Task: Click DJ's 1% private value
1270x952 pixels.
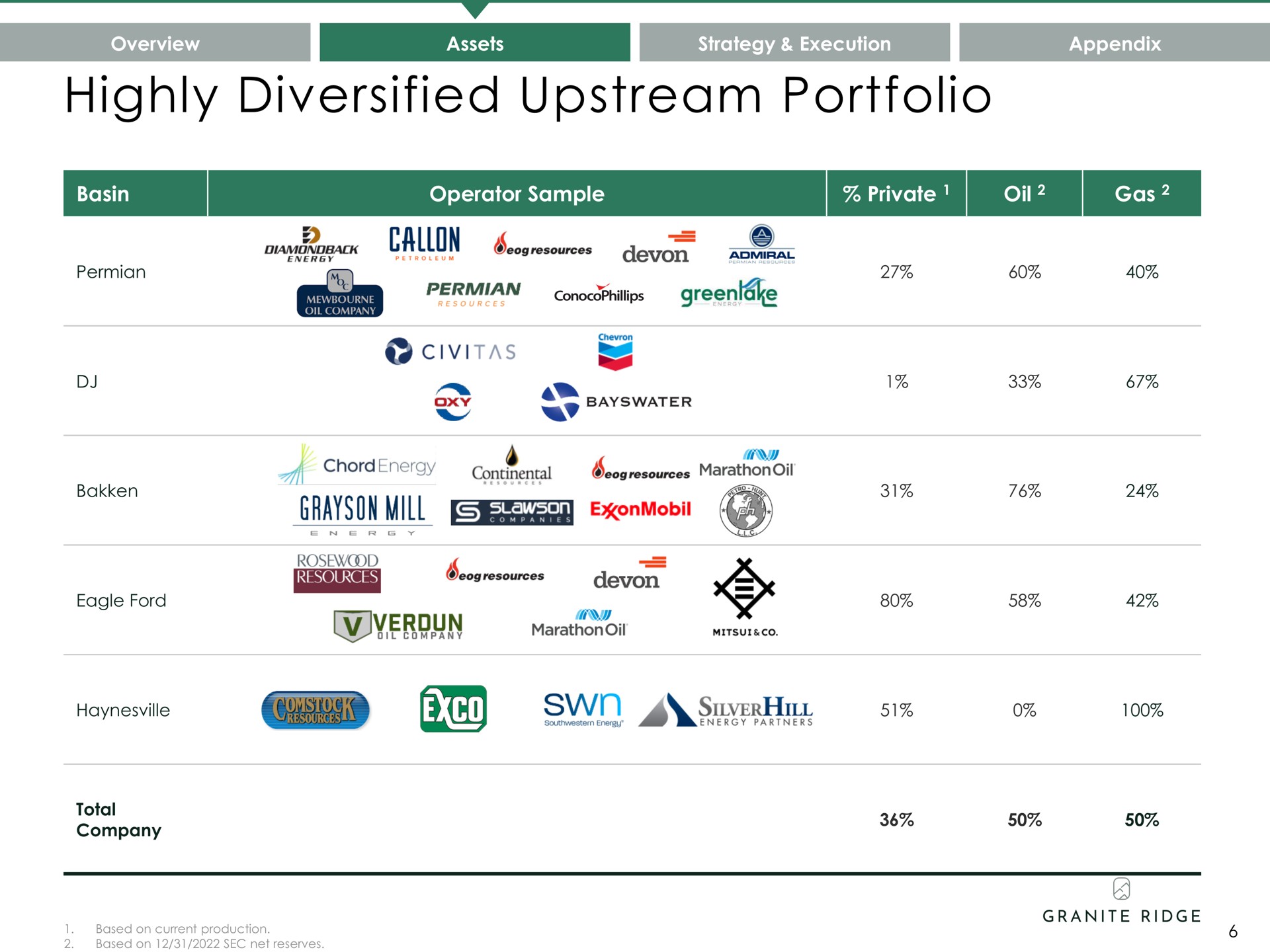Action: tap(897, 381)
